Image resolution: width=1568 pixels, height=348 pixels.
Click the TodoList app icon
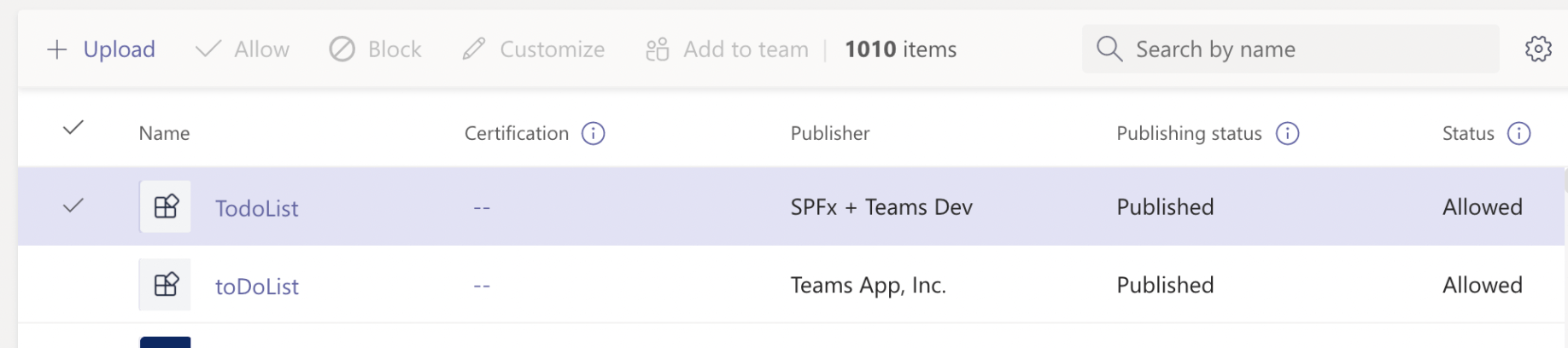click(x=166, y=206)
